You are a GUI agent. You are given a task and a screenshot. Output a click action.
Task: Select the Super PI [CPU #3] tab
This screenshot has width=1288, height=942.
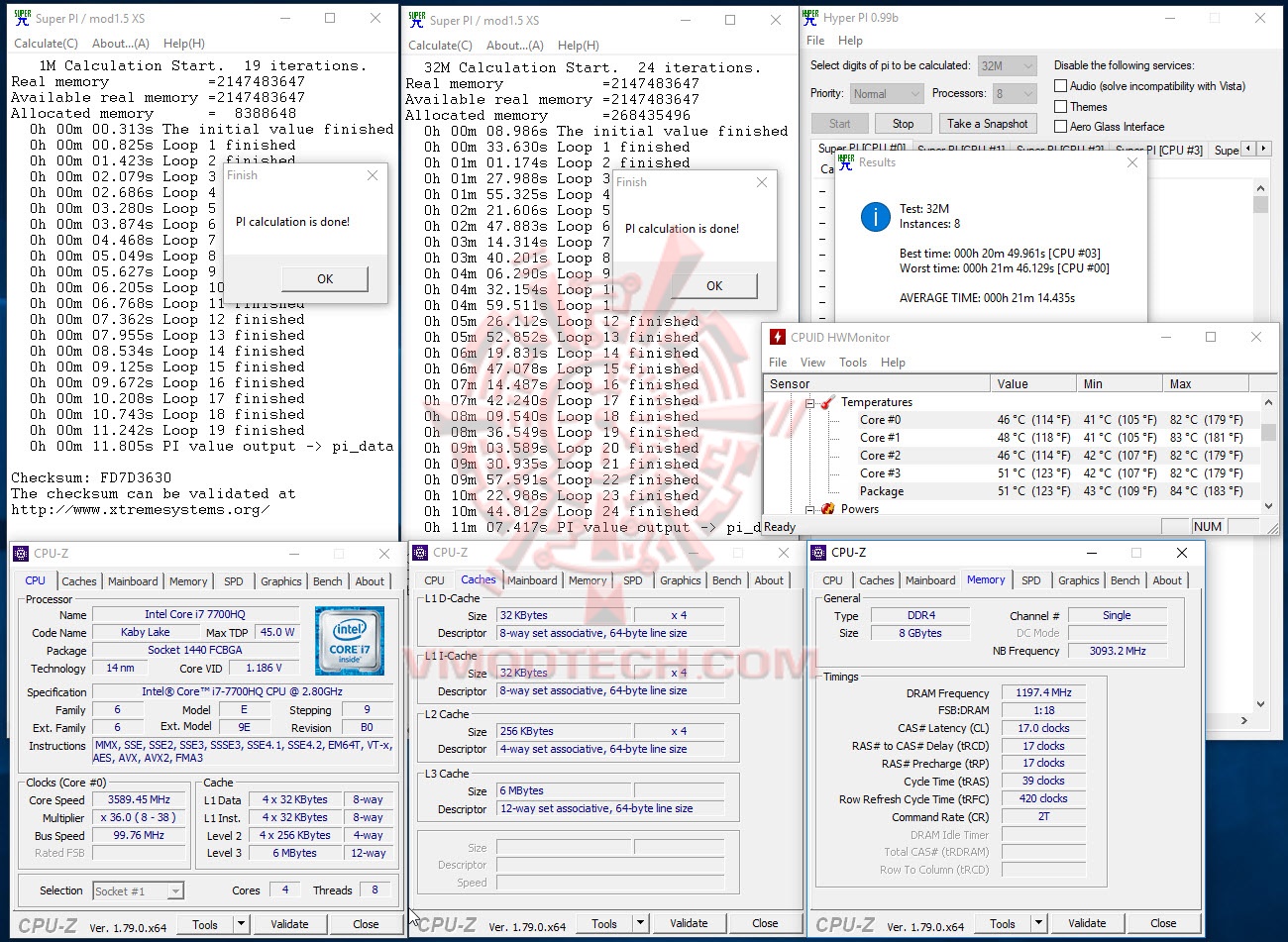pyautogui.click(x=1158, y=151)
